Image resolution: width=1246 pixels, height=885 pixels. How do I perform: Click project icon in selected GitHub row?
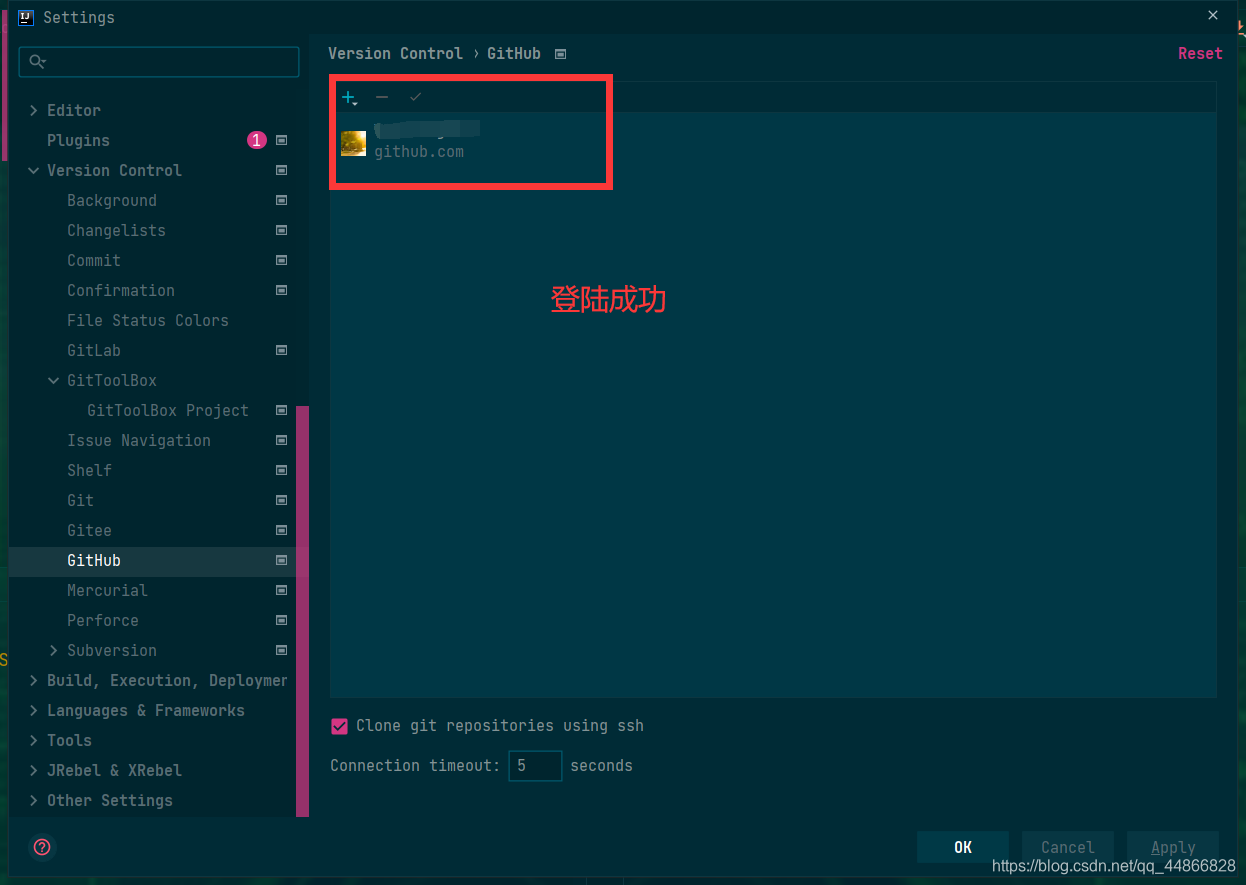pyautogui.click(x=282, y=561)
